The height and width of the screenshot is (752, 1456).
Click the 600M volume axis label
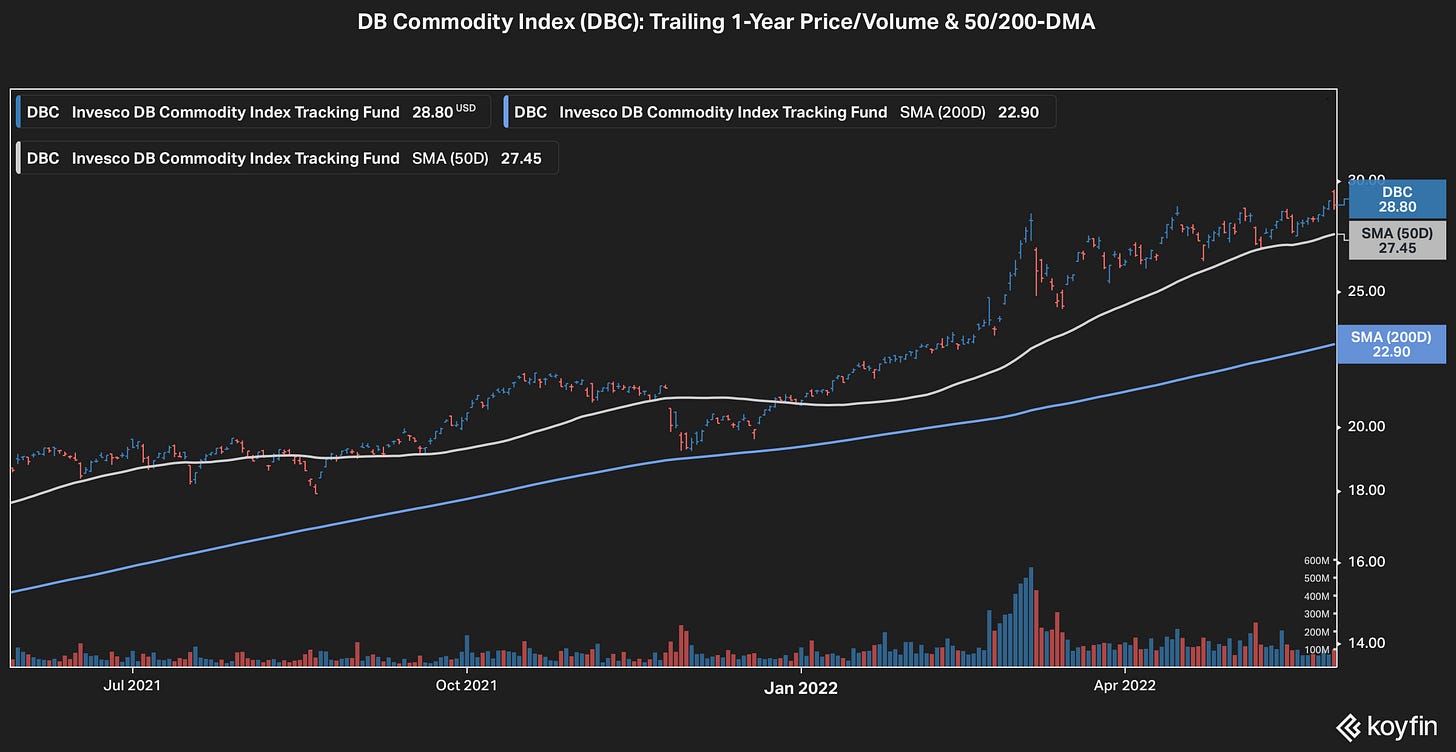(1316, 560)
